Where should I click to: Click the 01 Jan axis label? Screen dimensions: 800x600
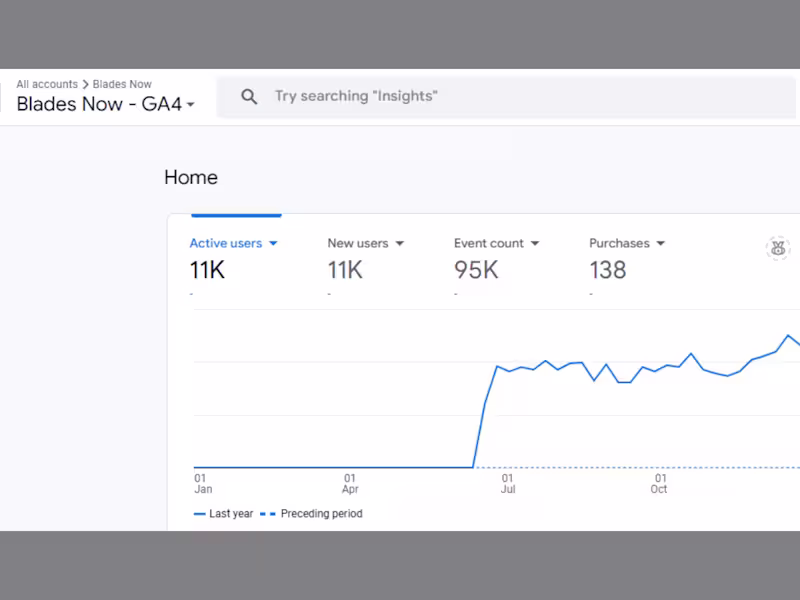[203, 484]
